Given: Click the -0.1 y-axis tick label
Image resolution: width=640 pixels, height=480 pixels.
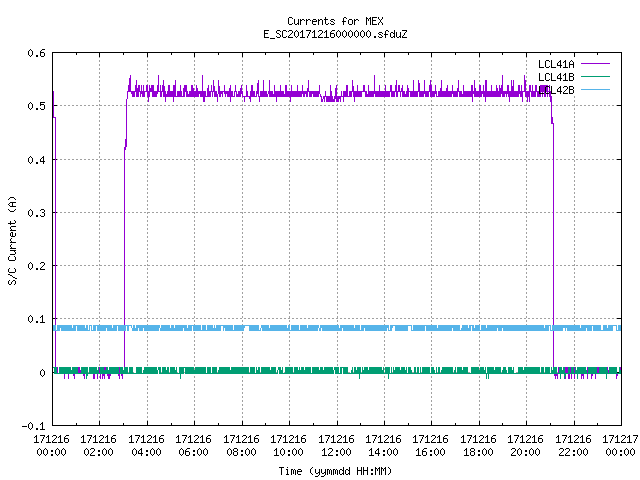Looking at the screenshot, I should [x=33, y=426].
